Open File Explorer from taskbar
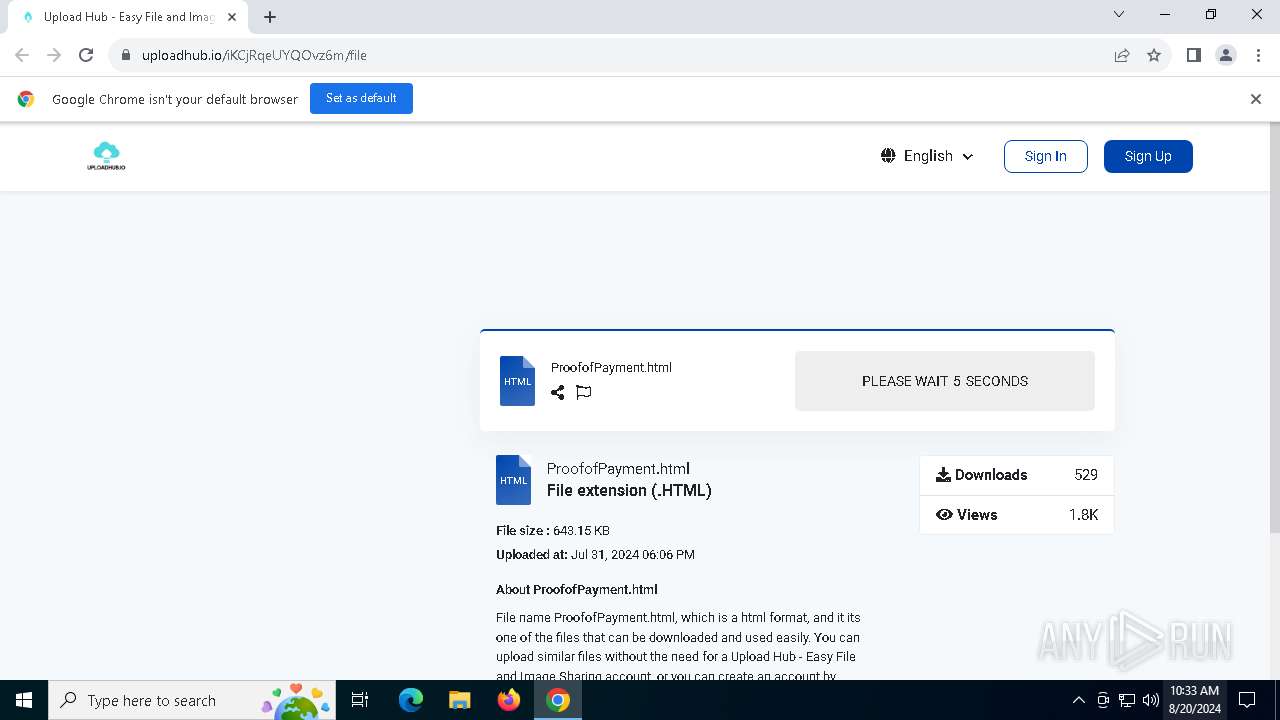1280x720 pixels. pos(459,700)
